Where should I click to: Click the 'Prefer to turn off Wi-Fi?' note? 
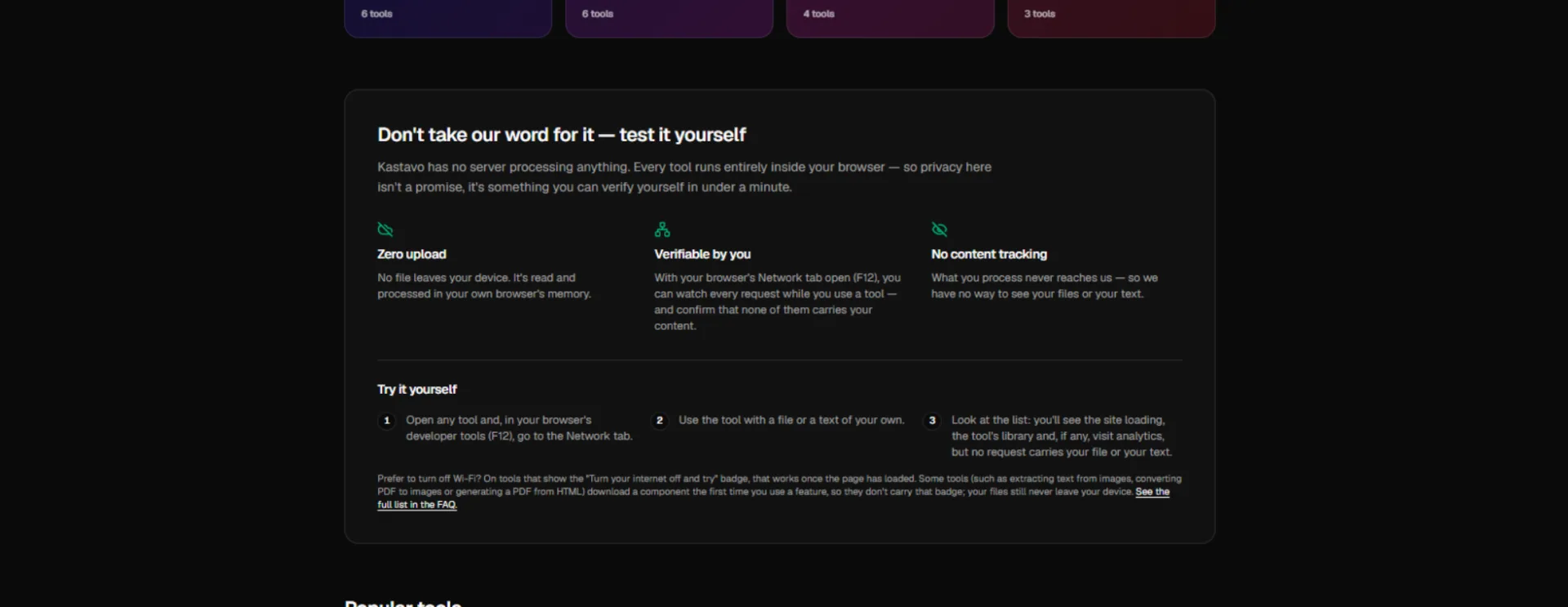779,492
